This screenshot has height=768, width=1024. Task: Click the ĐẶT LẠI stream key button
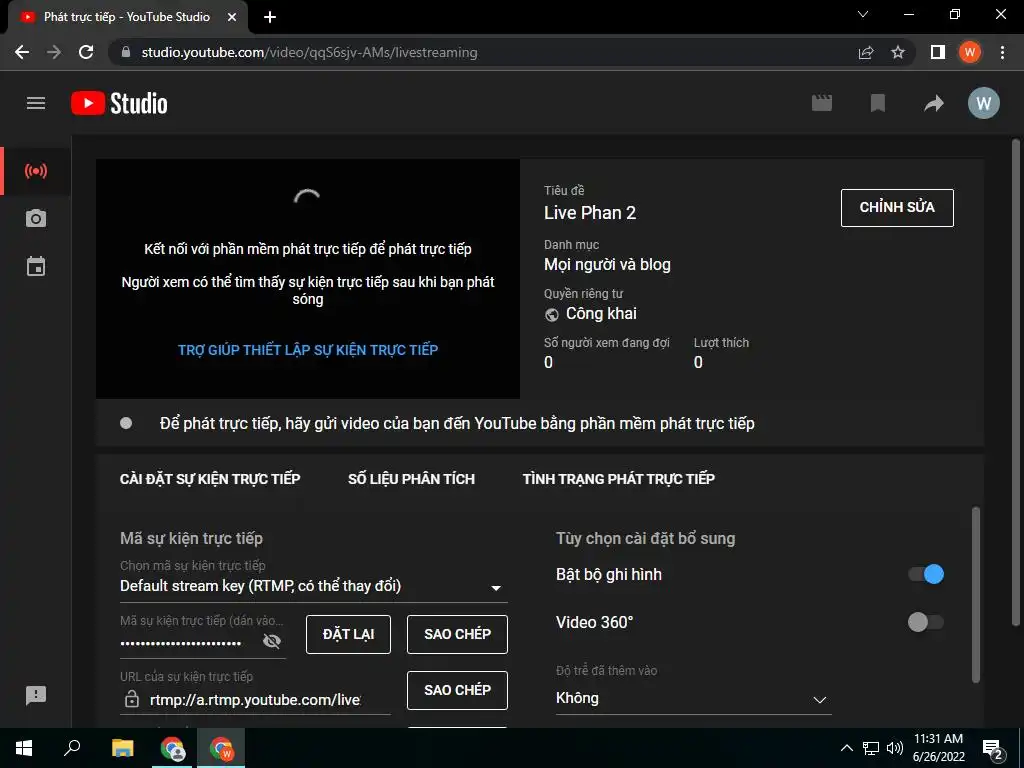[x=348, y=634]
